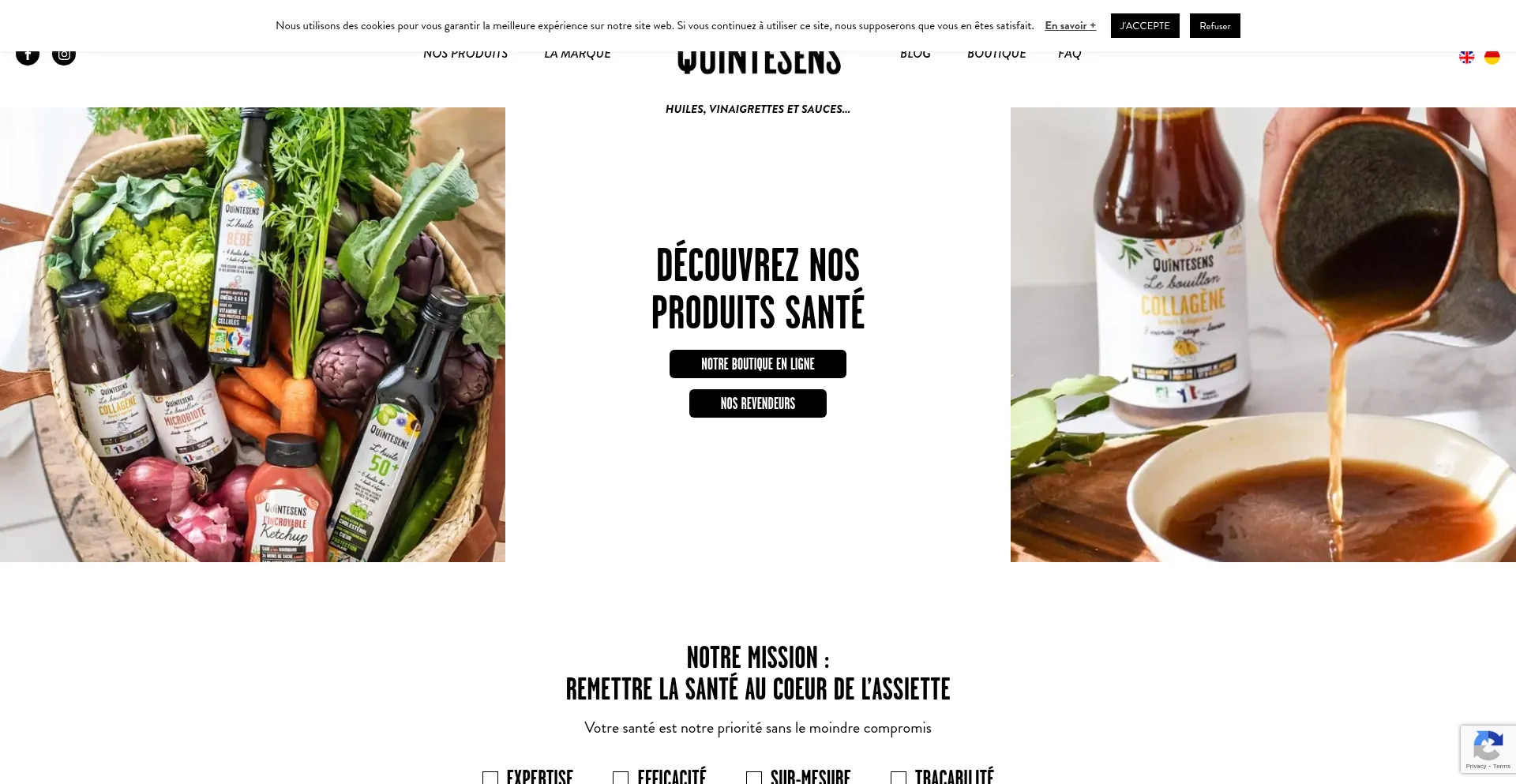Image resolution: width=1516 pixels, height=784 pixels.
Task: Open the FAQ menu item
Action: click(1069, 55)
